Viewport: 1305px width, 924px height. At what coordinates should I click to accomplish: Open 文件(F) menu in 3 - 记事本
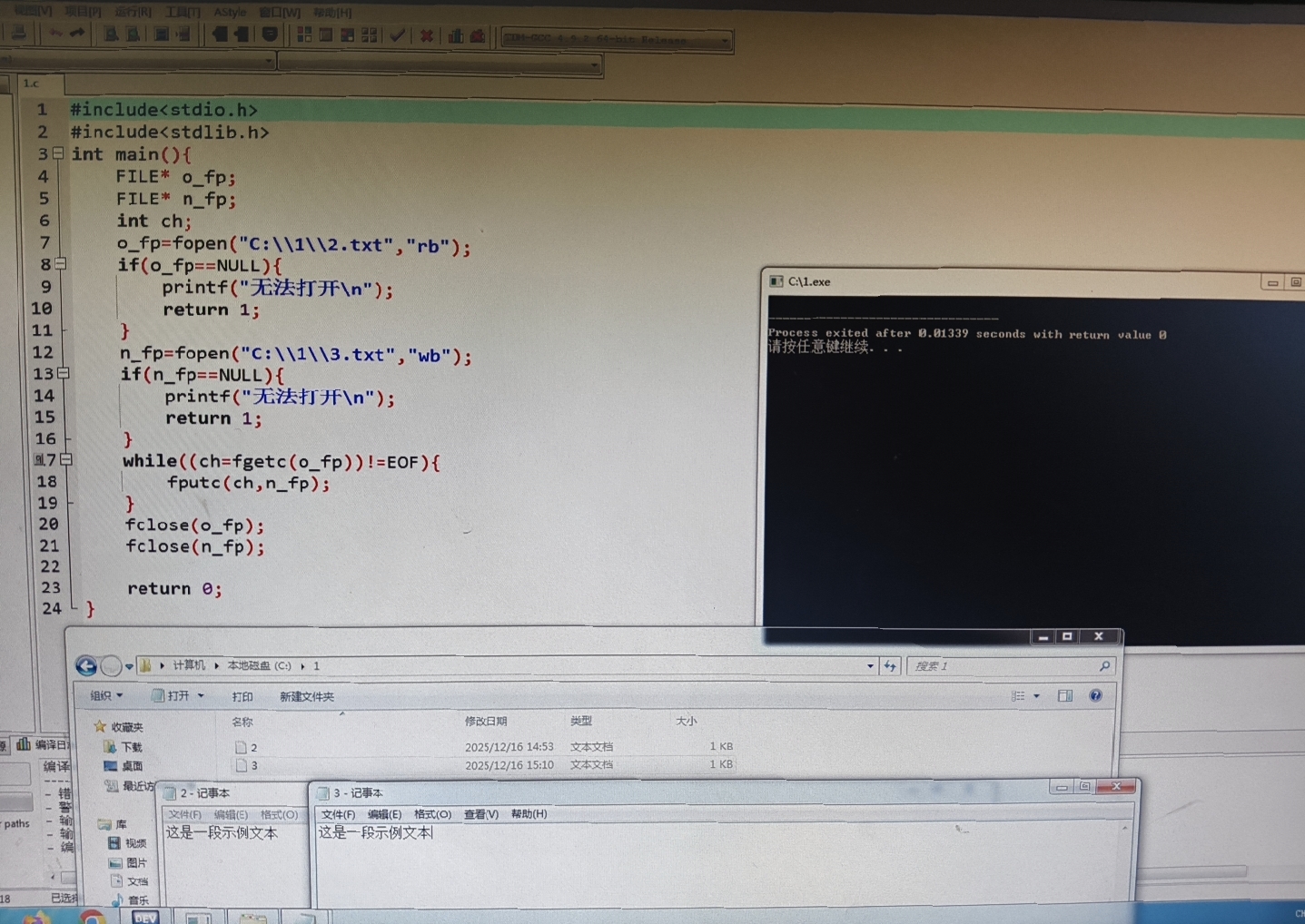point(338,814)
